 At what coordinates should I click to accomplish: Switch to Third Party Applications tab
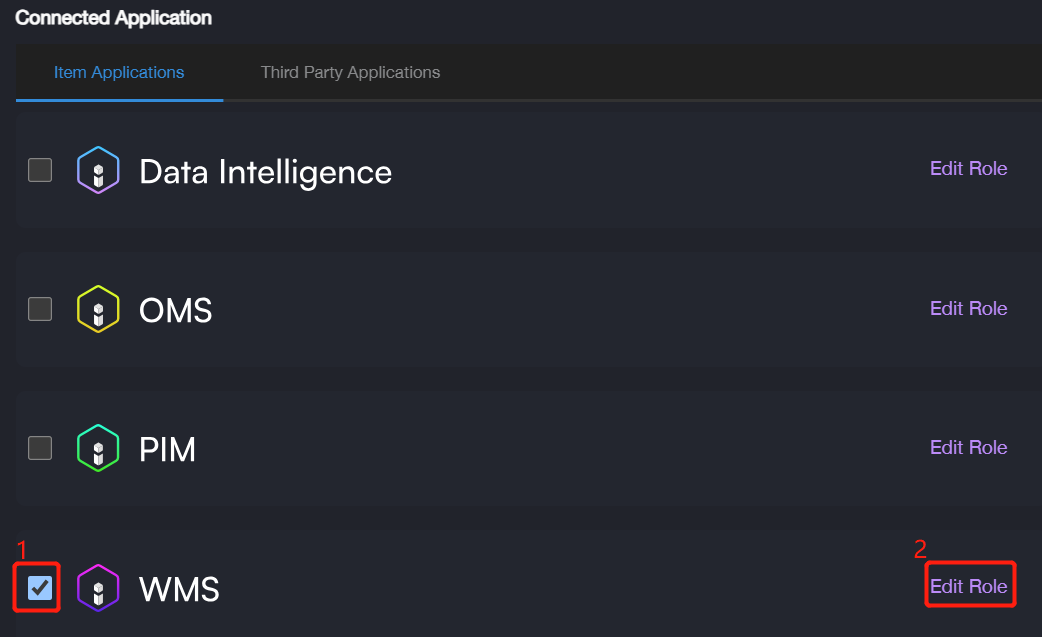click(350, 72)
